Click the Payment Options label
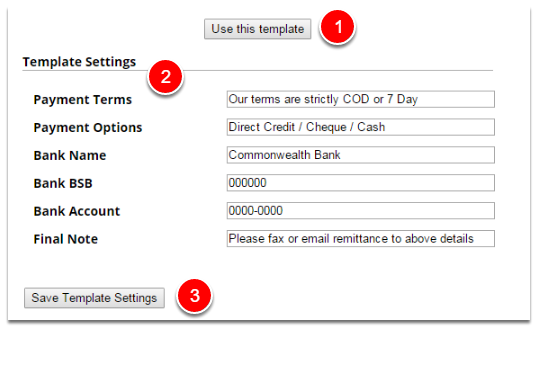 pyautogui.click(x=88, y=128)
